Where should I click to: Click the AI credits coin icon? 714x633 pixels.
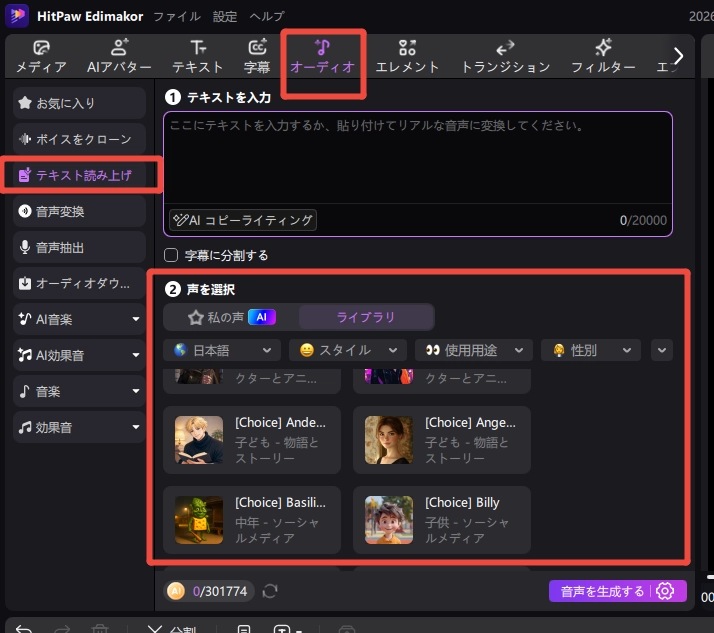[x=176, y=591]
